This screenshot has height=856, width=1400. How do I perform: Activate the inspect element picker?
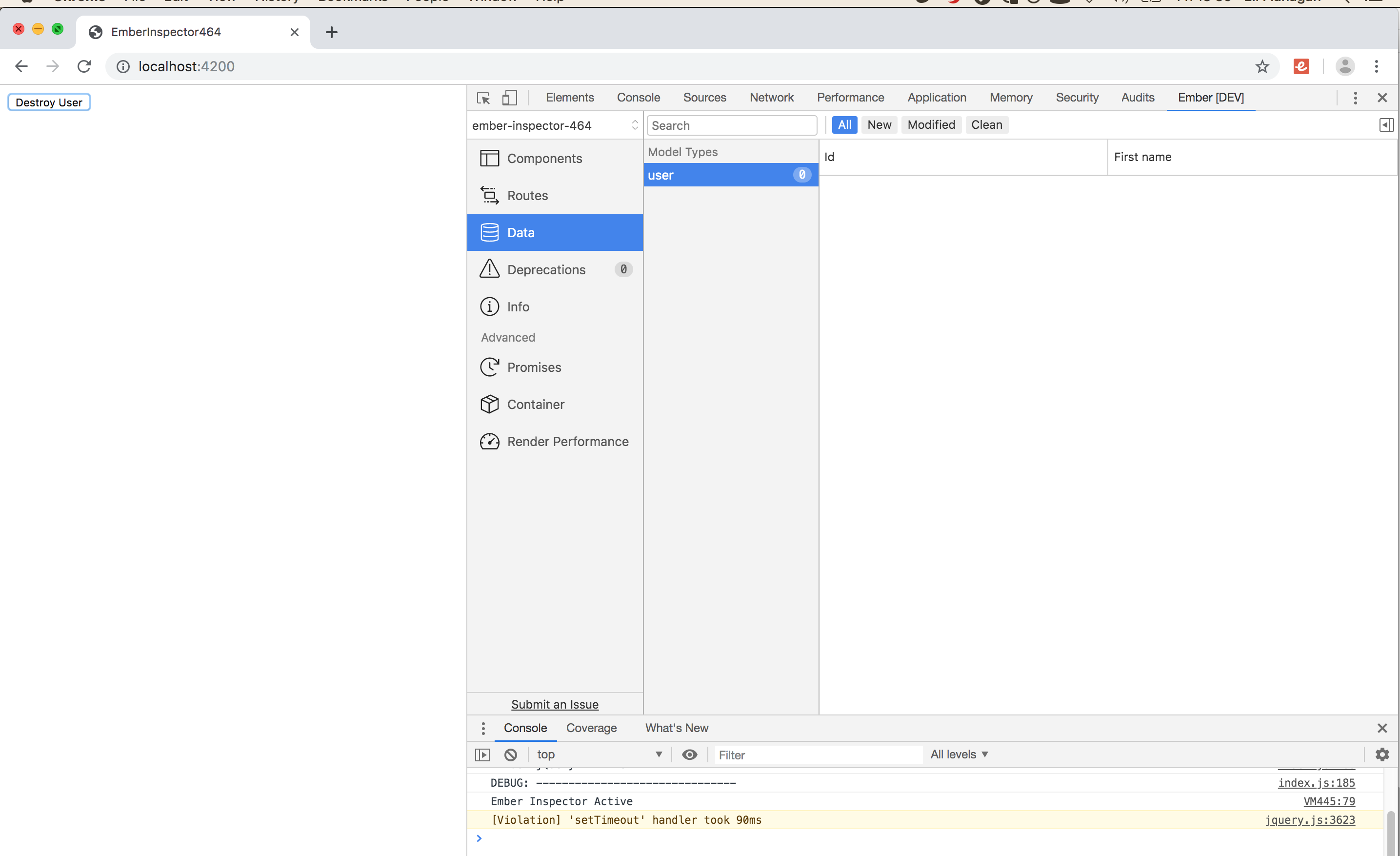(482, 97)
